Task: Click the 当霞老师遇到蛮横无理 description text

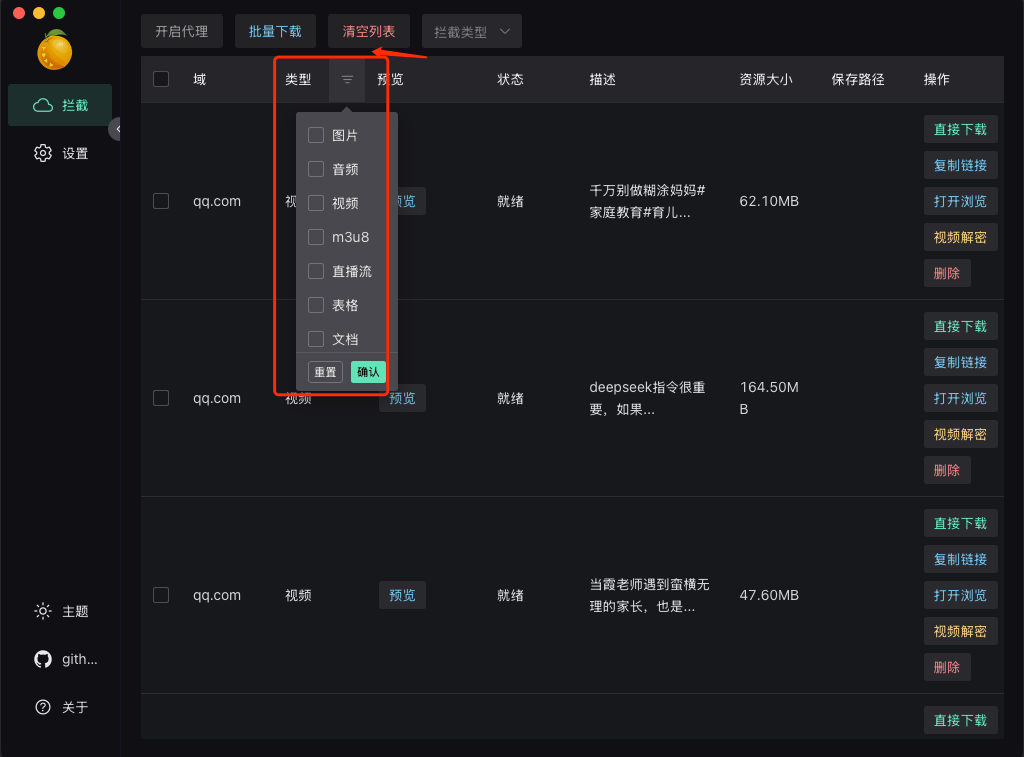Action: tap(649, 595)
